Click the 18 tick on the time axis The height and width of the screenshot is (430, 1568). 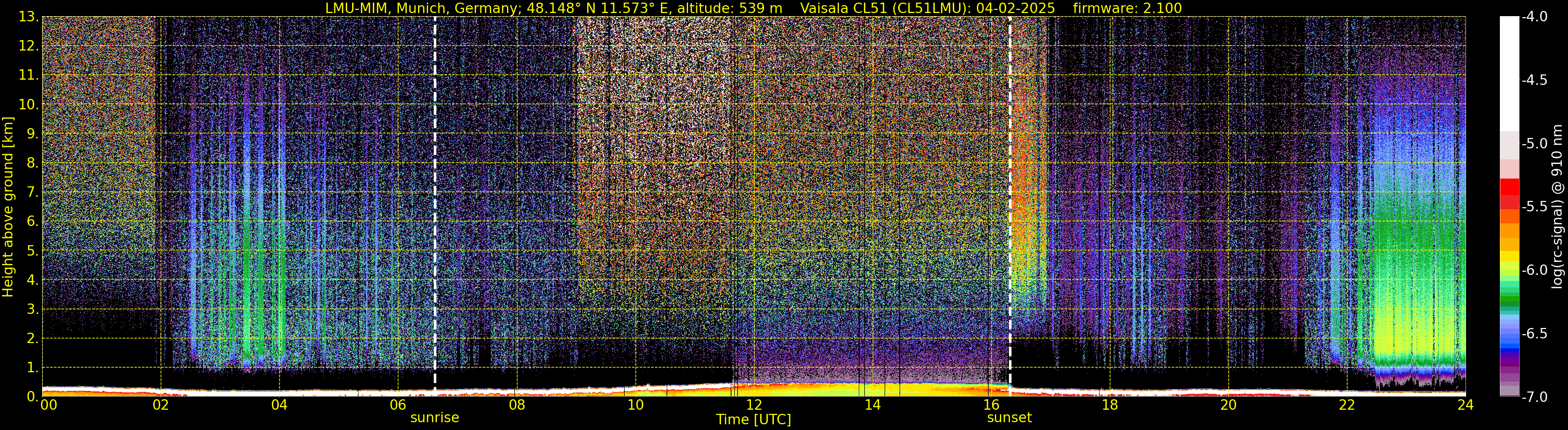[1110, 405]
